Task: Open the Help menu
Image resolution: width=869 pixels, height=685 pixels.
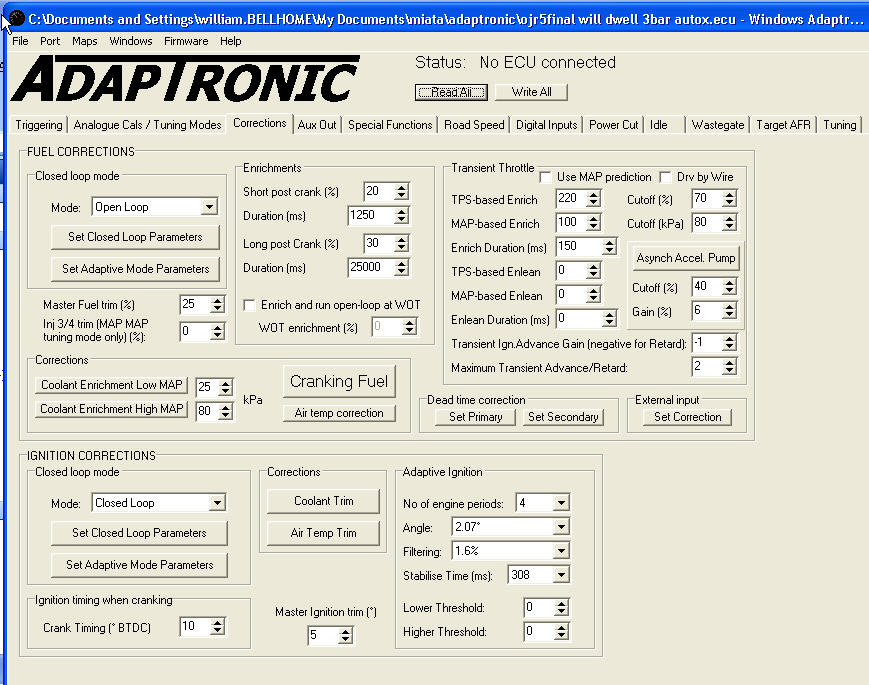Action: [x=231, y=41]
